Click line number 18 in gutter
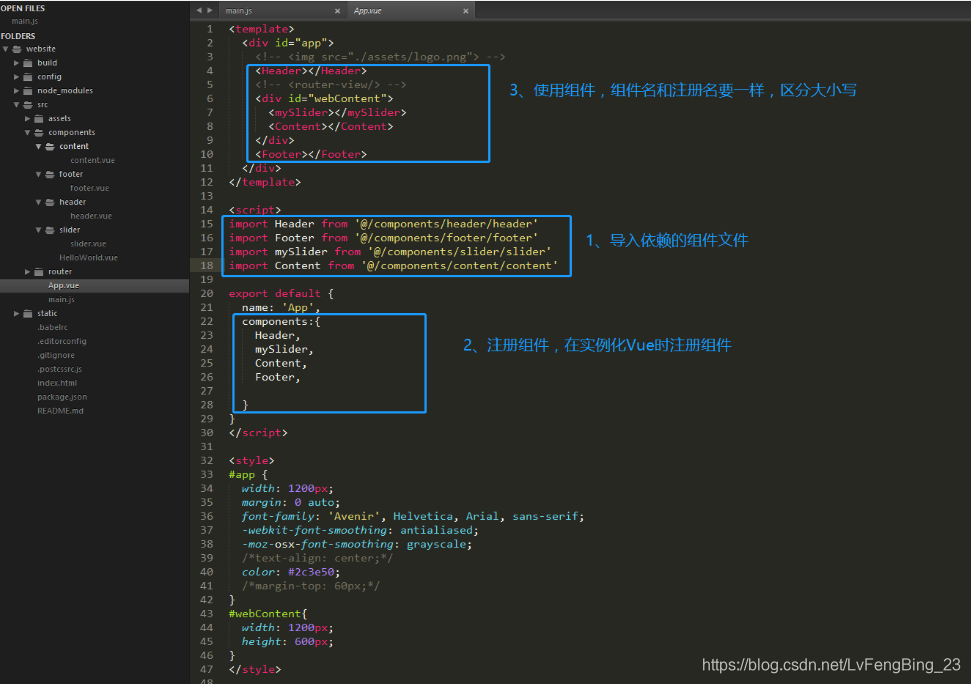 click(207, 266)
